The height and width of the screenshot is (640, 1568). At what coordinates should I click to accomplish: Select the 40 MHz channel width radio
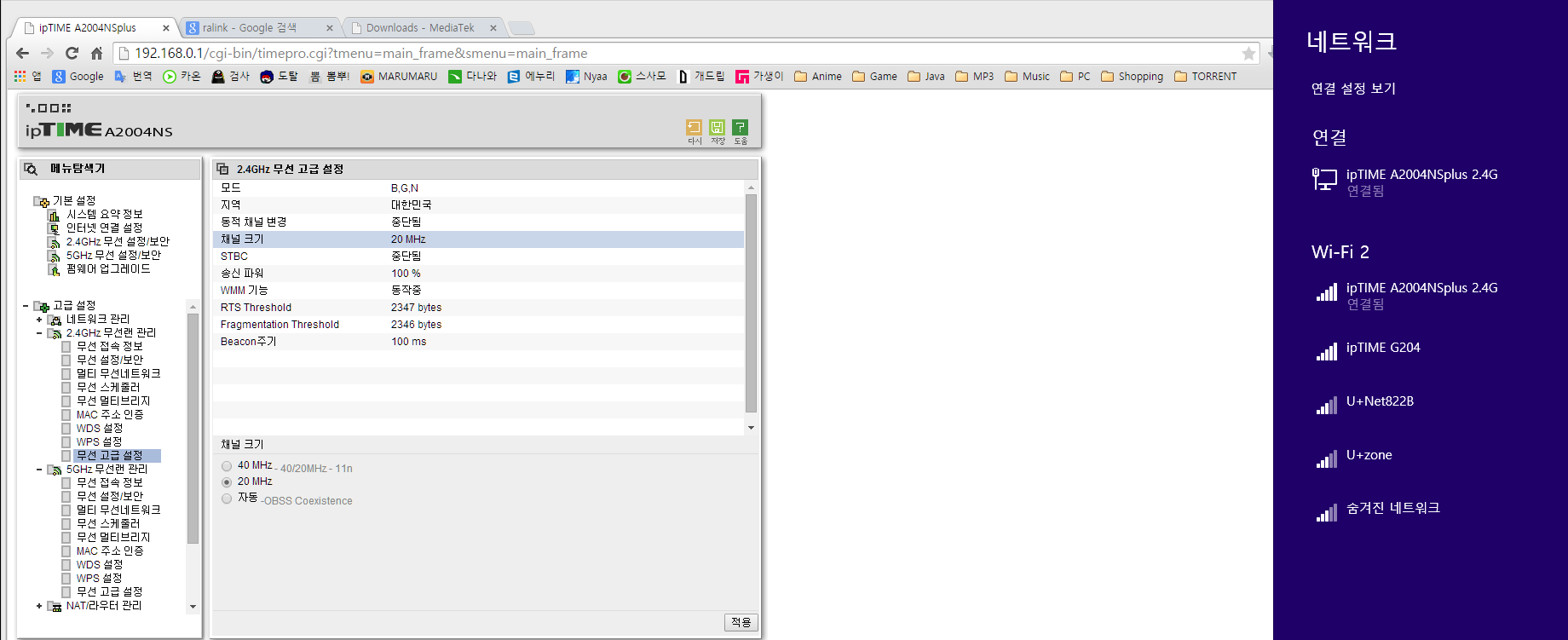[x=227, y=466]
